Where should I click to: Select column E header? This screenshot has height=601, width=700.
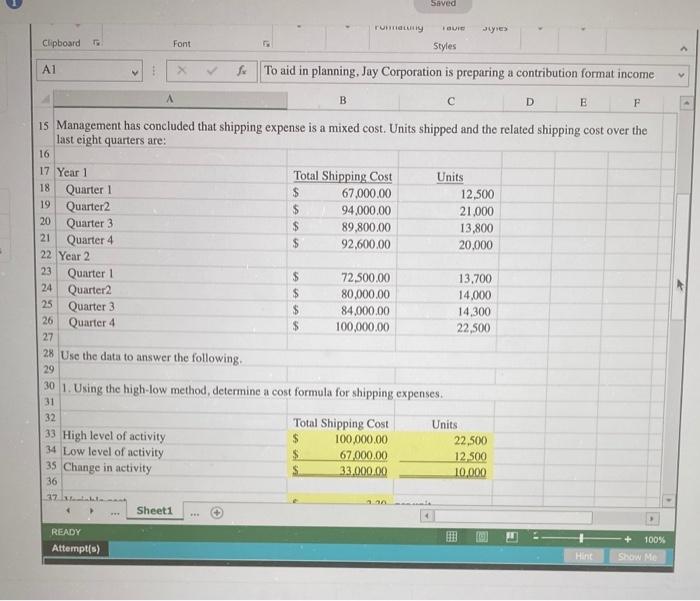(x=583, y=103)
